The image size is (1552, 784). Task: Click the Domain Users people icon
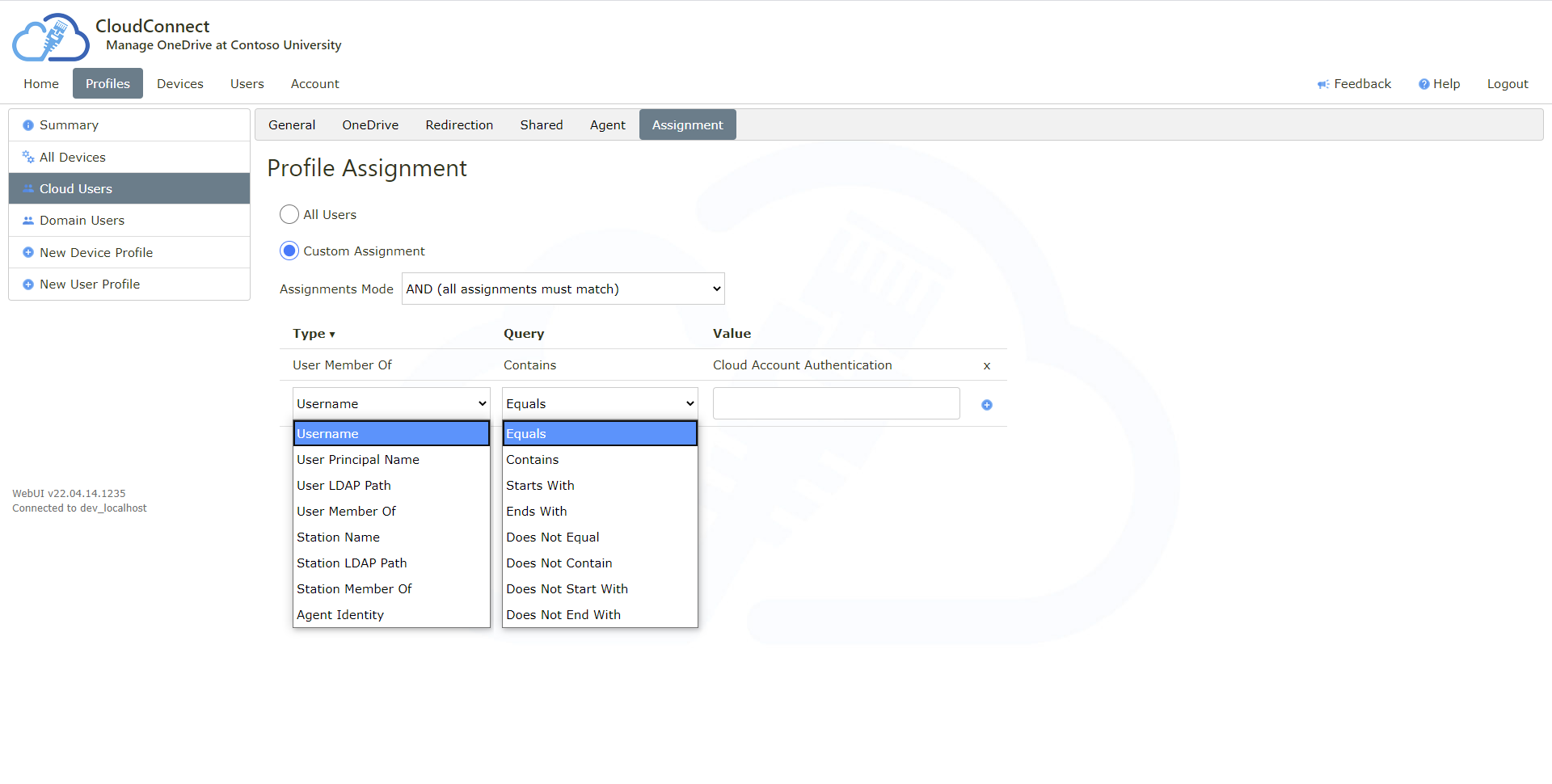coord(28,221)
